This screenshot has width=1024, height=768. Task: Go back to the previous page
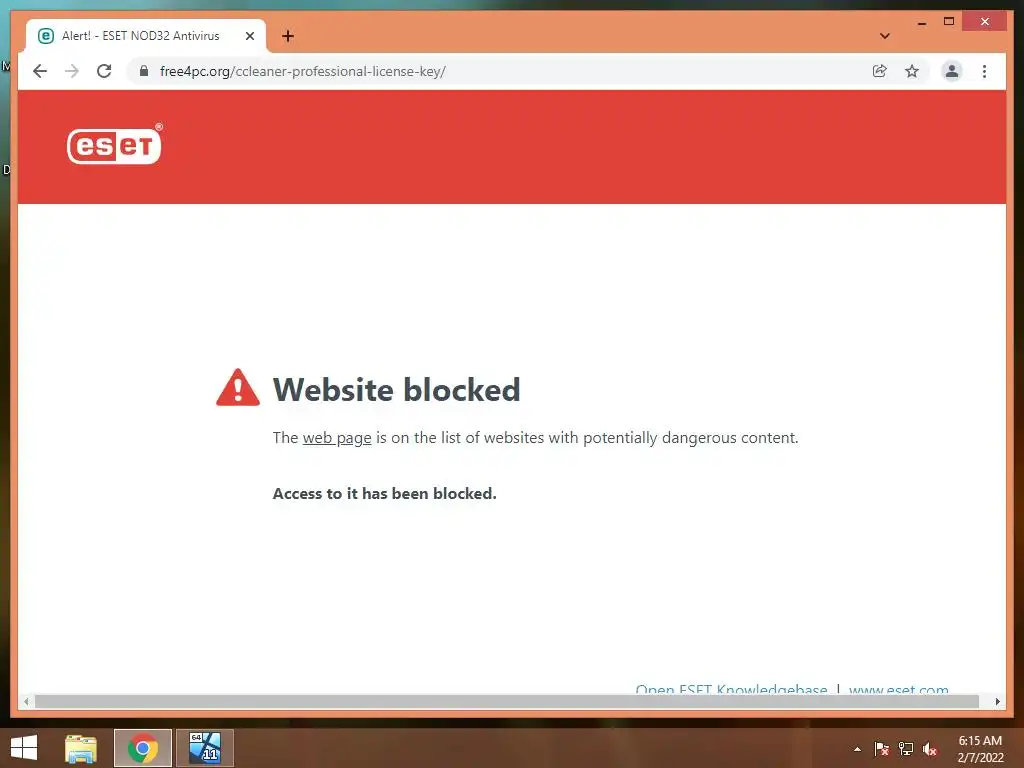(x=40, y=71)
